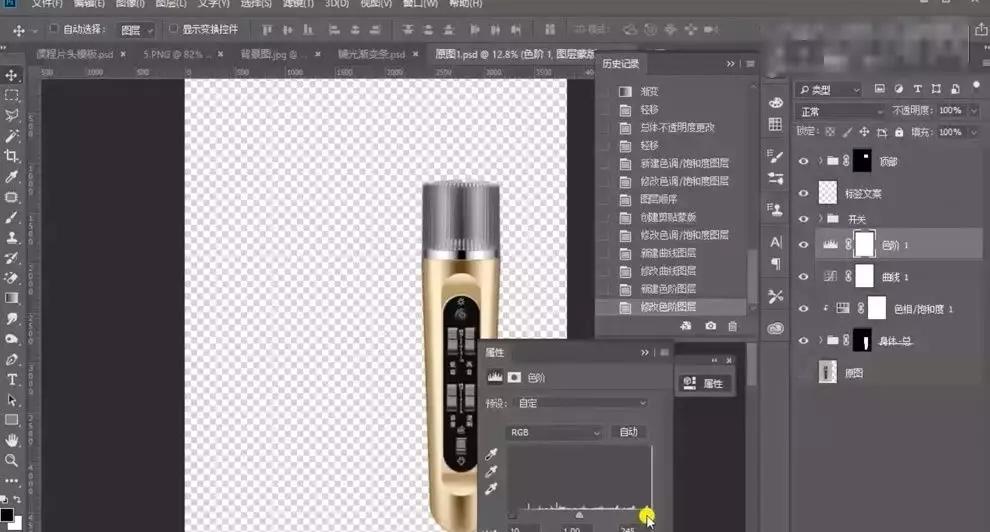Open the 填充 value dropdown arrow
The height and width of the screenshot is (532, 990).
click(x=973, y=132)
